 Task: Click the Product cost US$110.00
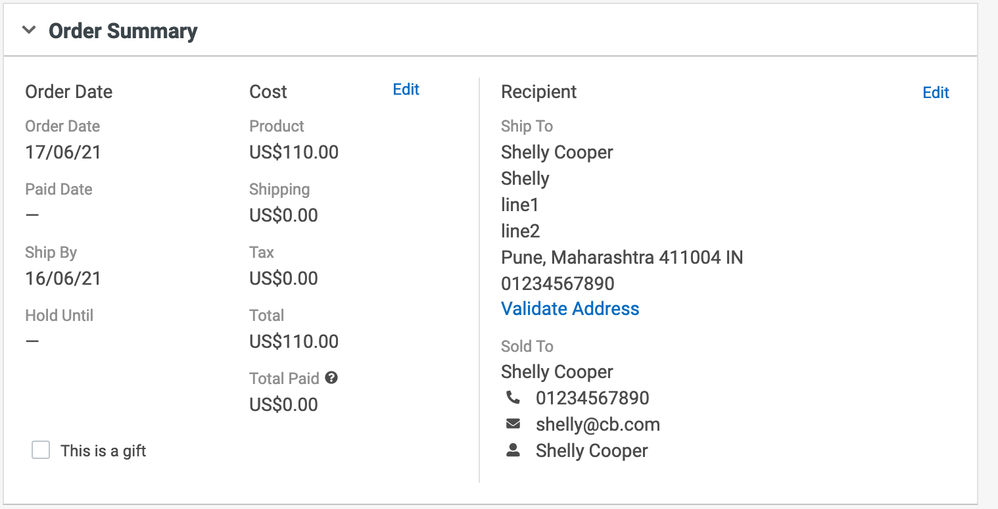click(x=294, y=153)
